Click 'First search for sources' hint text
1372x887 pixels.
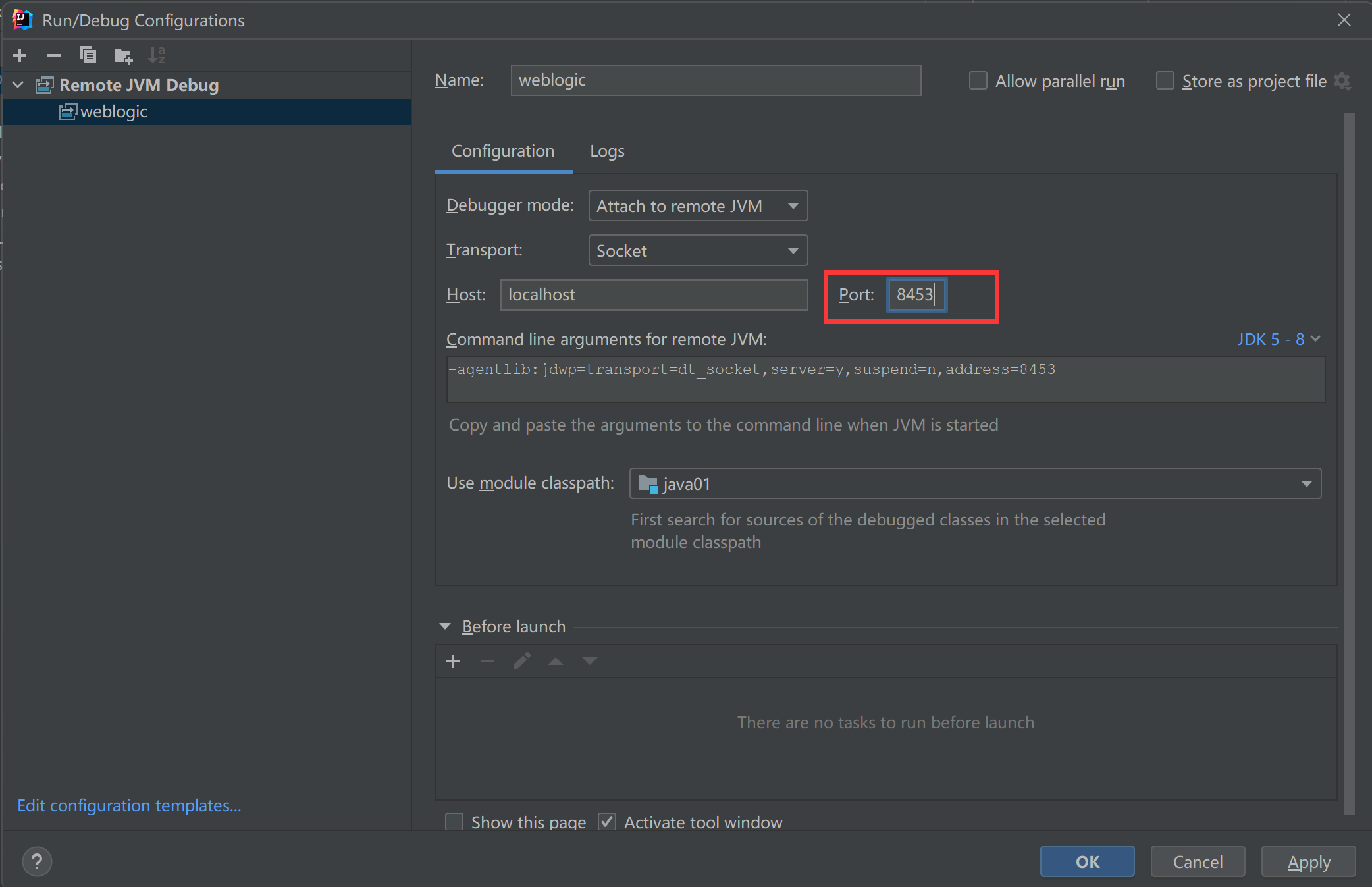pos(868,531)
